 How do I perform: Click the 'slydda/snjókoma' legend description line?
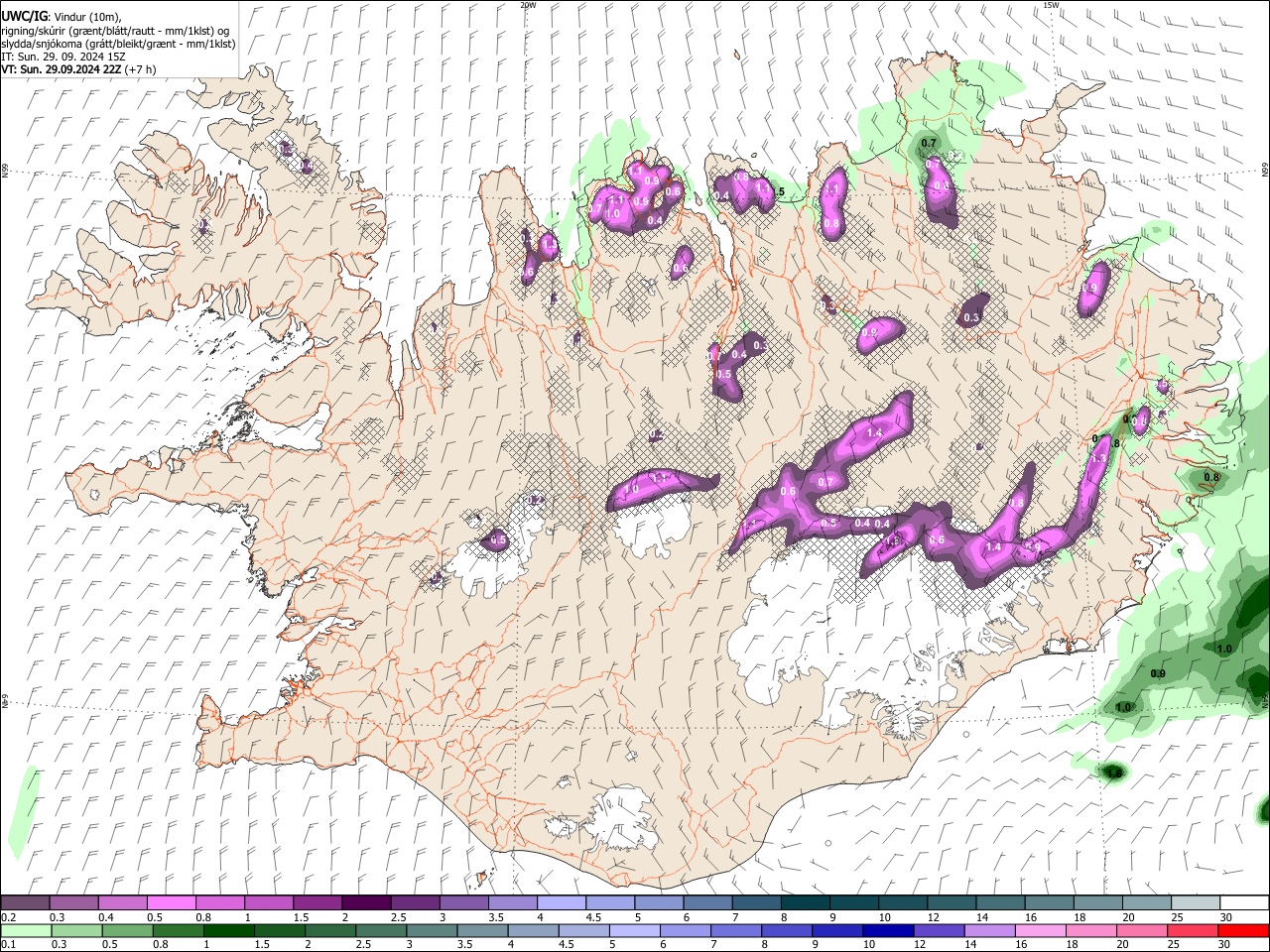[118, 44]
